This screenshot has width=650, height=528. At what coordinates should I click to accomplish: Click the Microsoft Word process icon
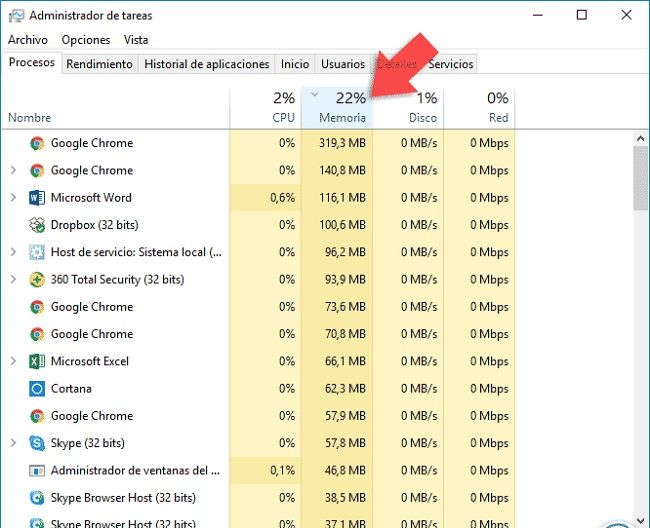[x=37, y=198]
